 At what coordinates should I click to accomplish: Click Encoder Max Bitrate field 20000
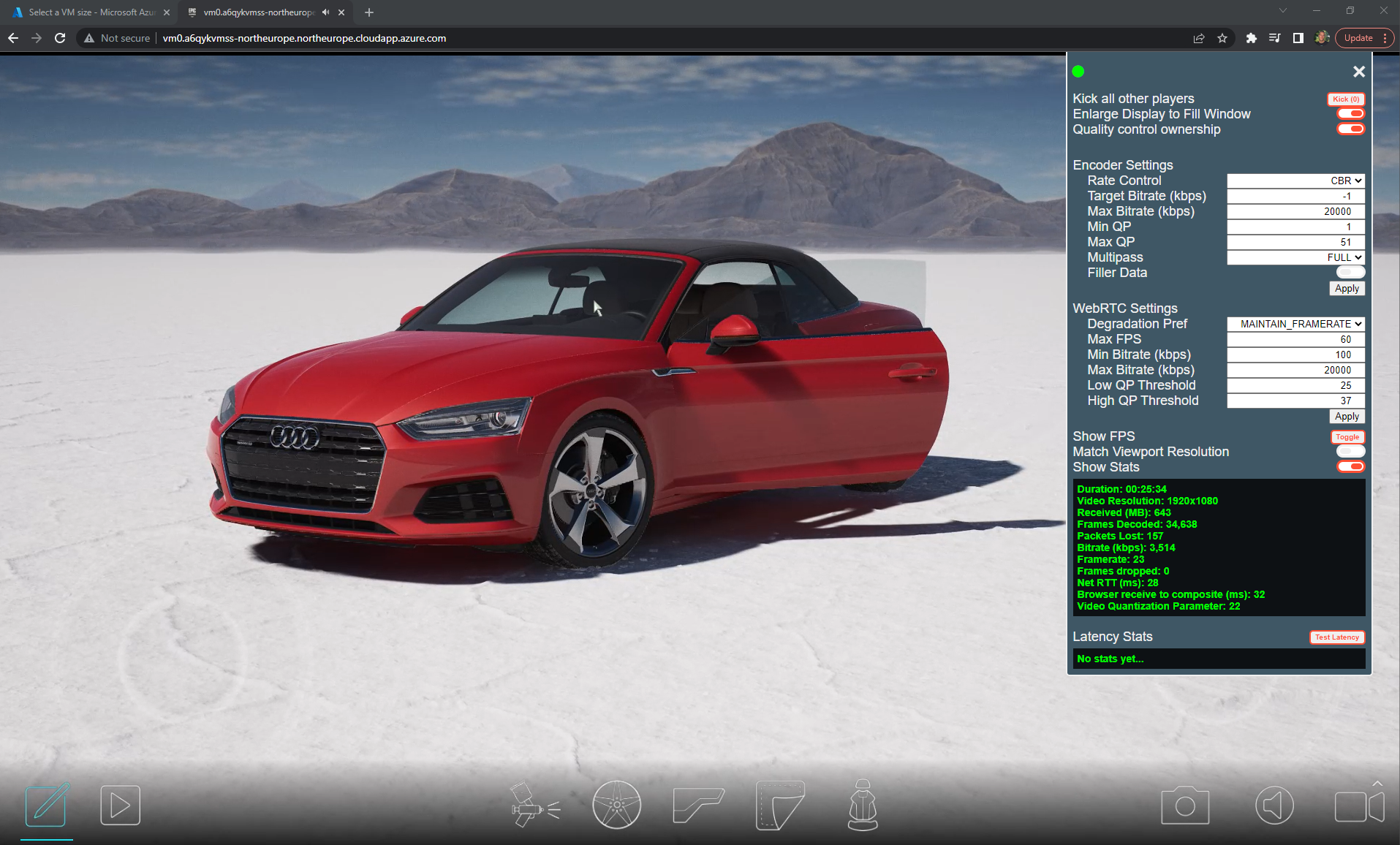pyautogui.click(x=1295, y=211)
